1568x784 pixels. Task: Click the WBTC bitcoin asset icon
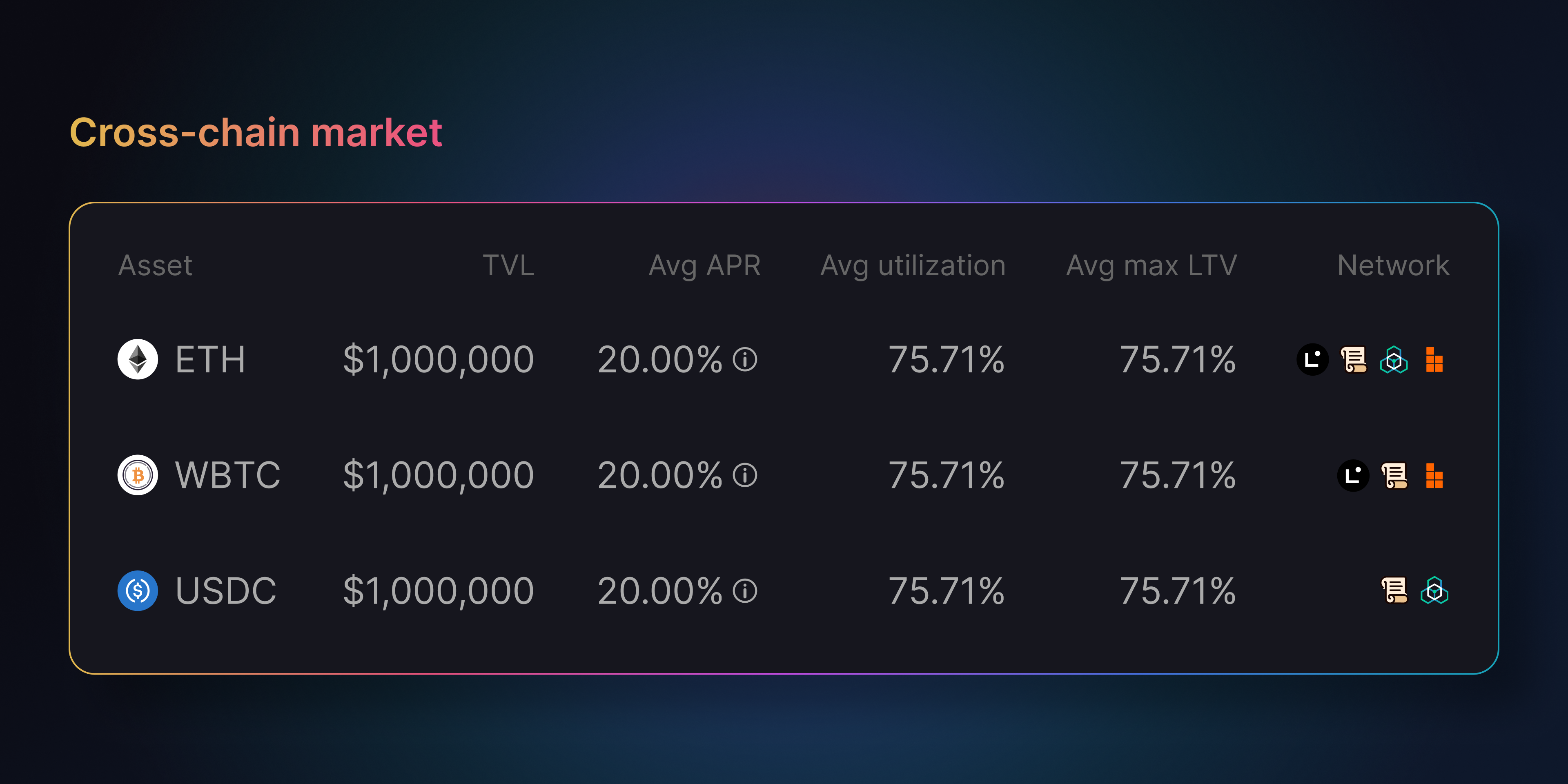tap(138, 475)
